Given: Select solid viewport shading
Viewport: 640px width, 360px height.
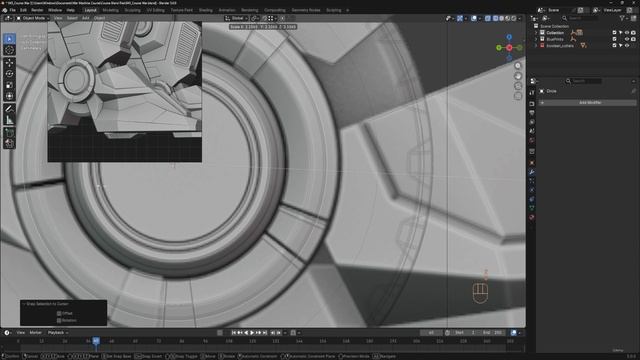Looking at the screenshot, I should point(501,18).
